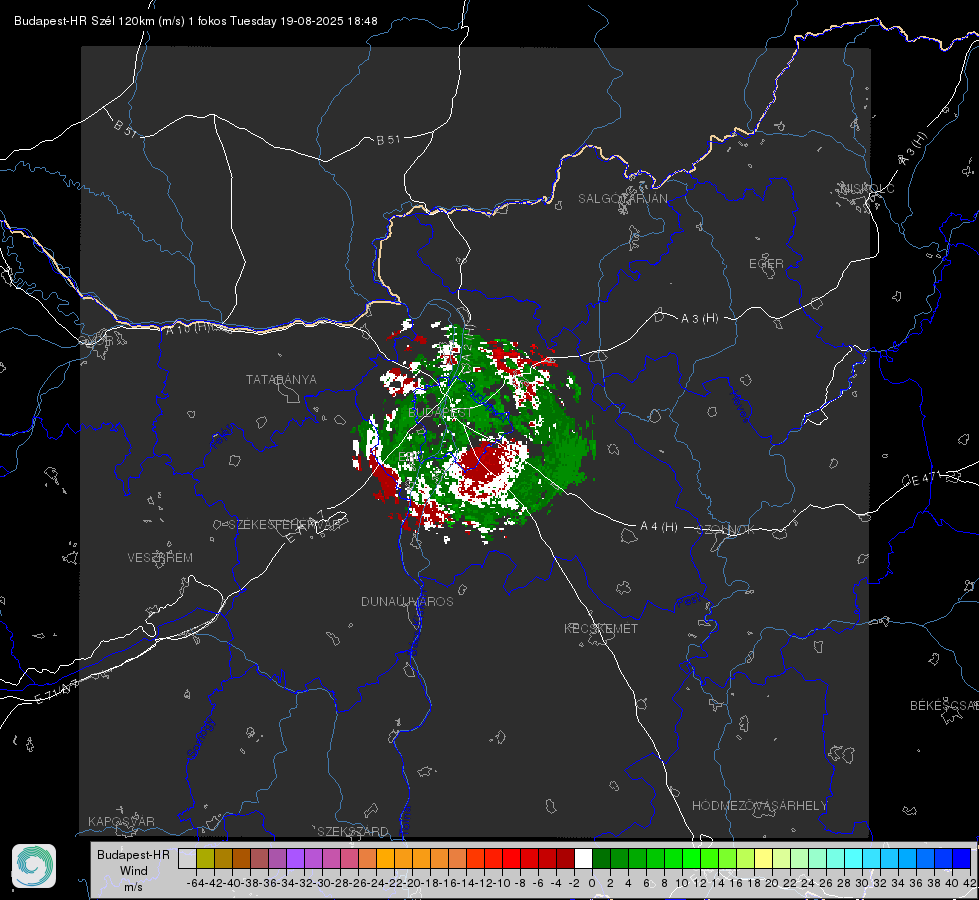
Task: Select the dark green swatch right of 0
Action: (x=601, y=858)
